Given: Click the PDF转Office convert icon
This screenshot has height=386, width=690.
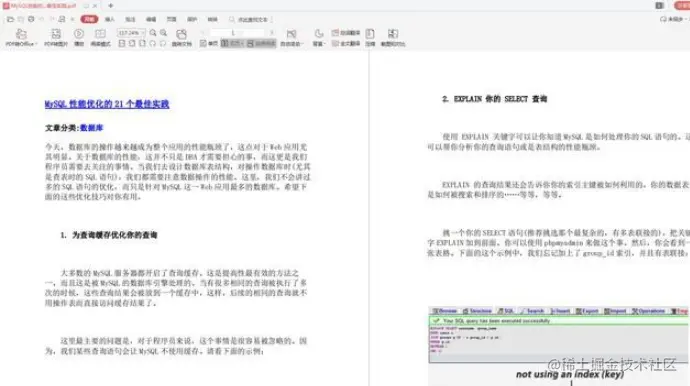Looking at the screenshot, I should (x=21, y=34).
